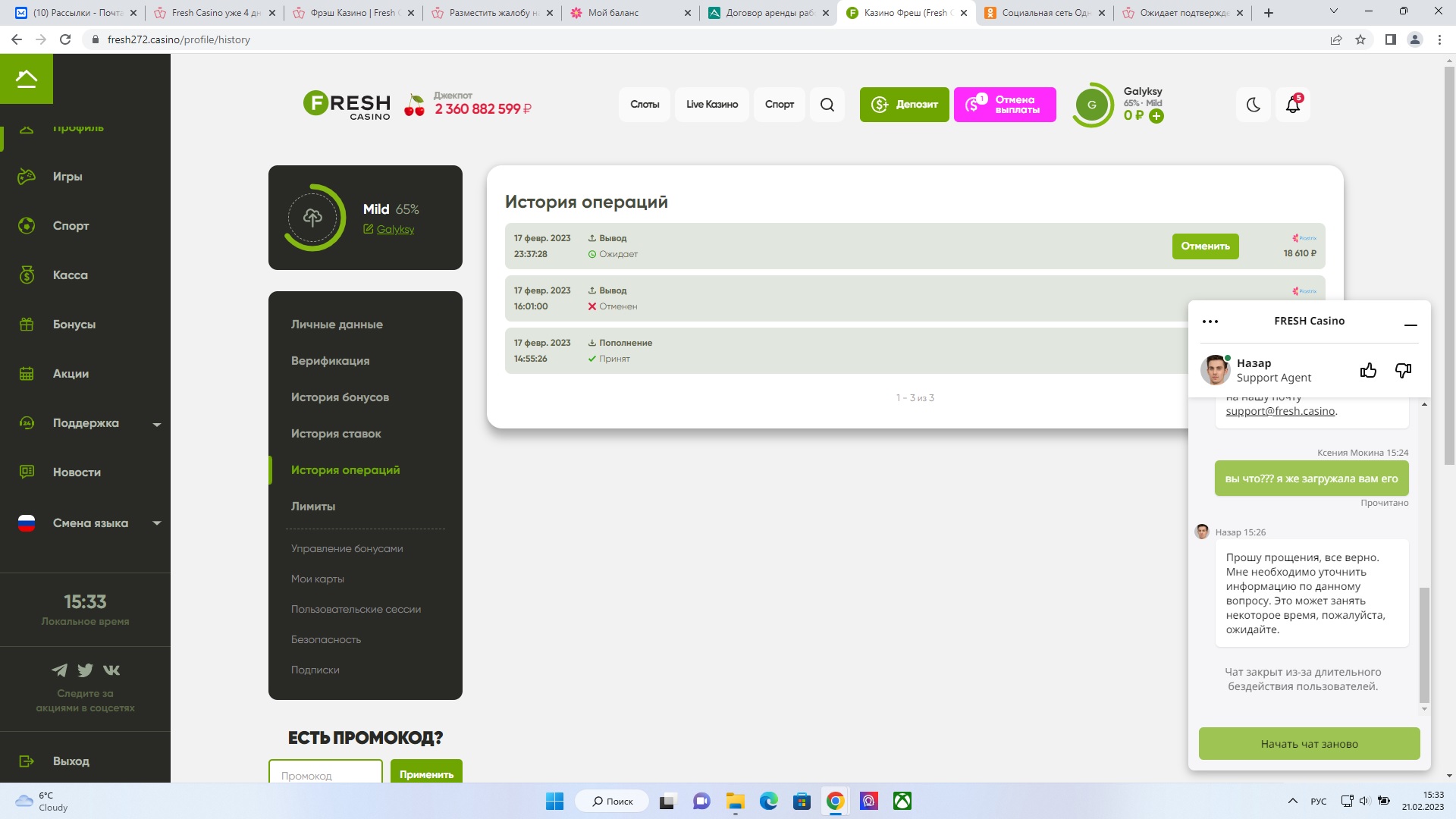The width and height of the screenshot is (1456, 819).
Task: Open История бонусов profile section
Action: tap(340, 397)
